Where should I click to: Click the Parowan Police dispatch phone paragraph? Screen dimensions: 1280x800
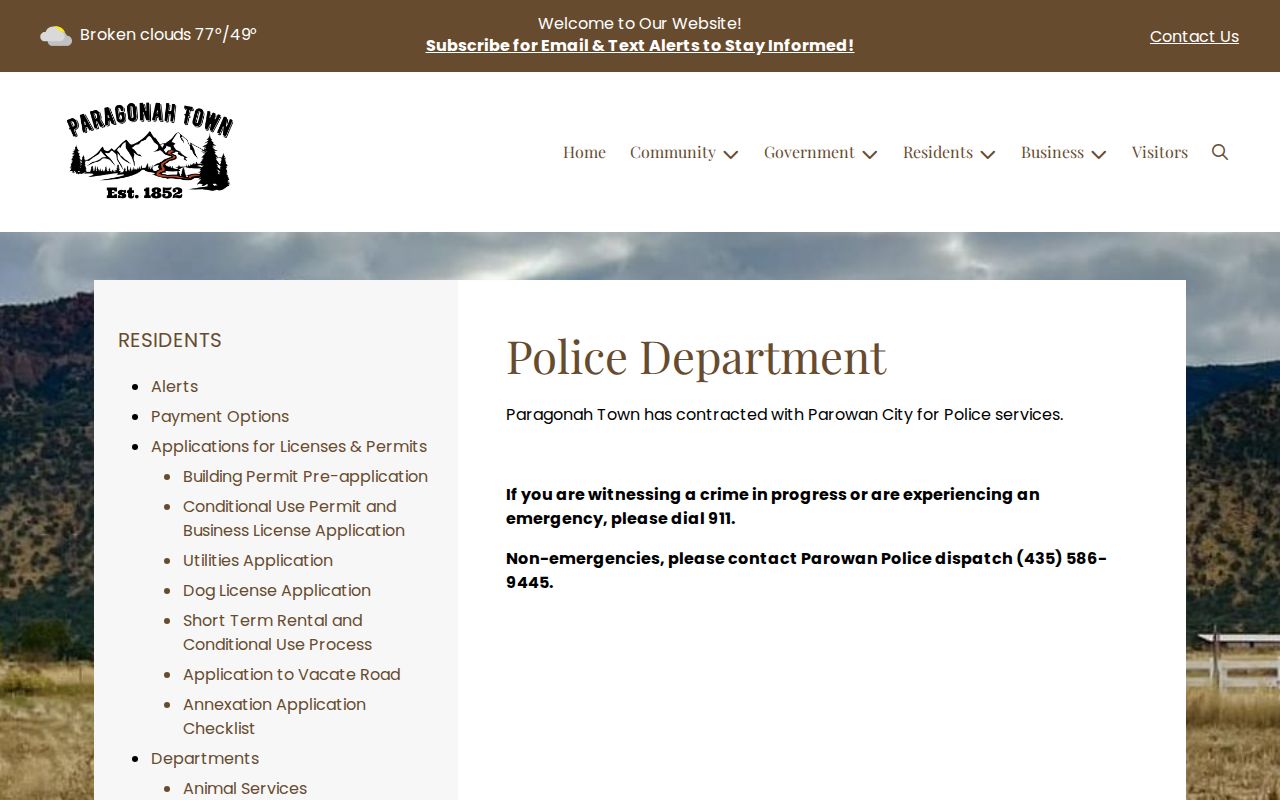(x=806, y=570)
